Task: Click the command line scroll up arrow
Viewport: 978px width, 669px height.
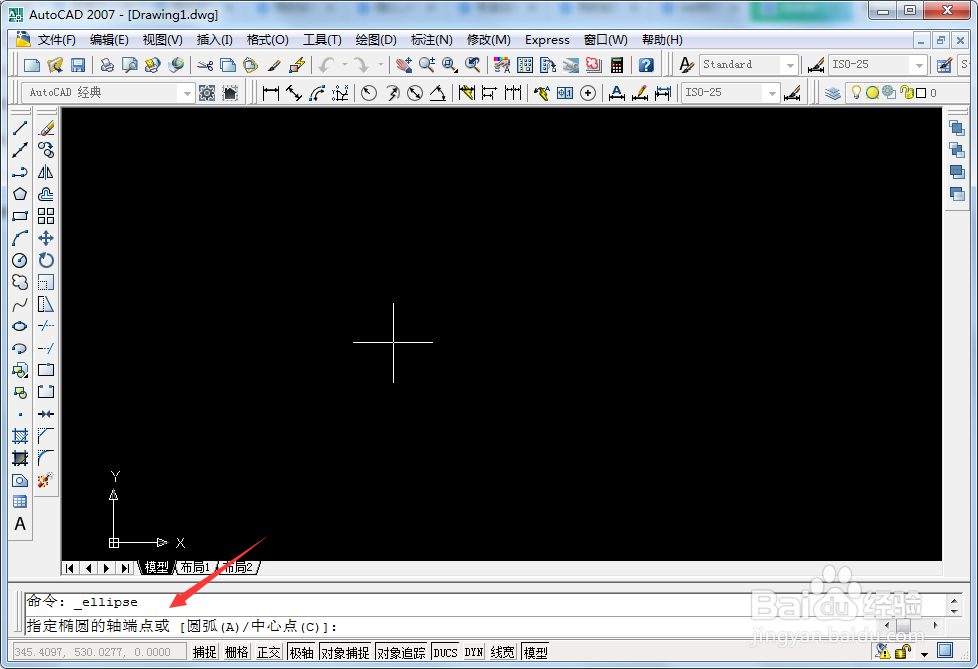Action: 954,600
